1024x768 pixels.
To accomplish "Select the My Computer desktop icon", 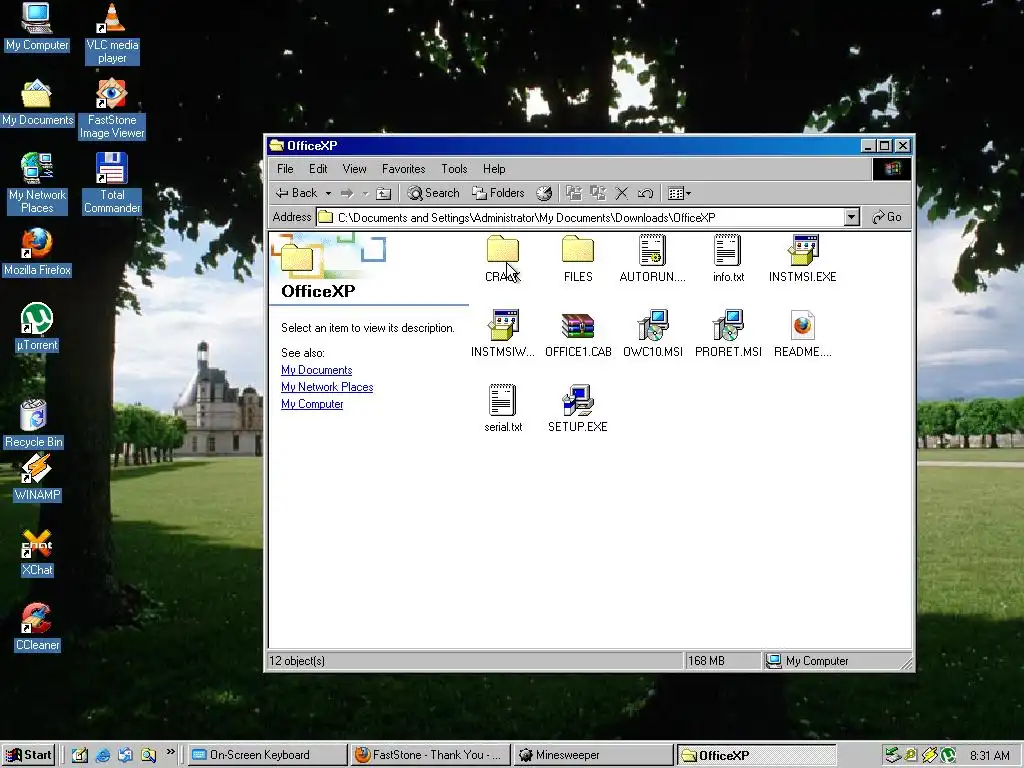I will 37,27.
